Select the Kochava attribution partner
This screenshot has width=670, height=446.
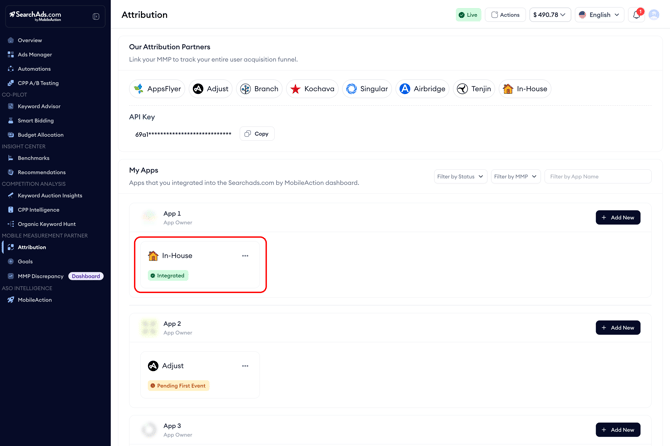312,89
